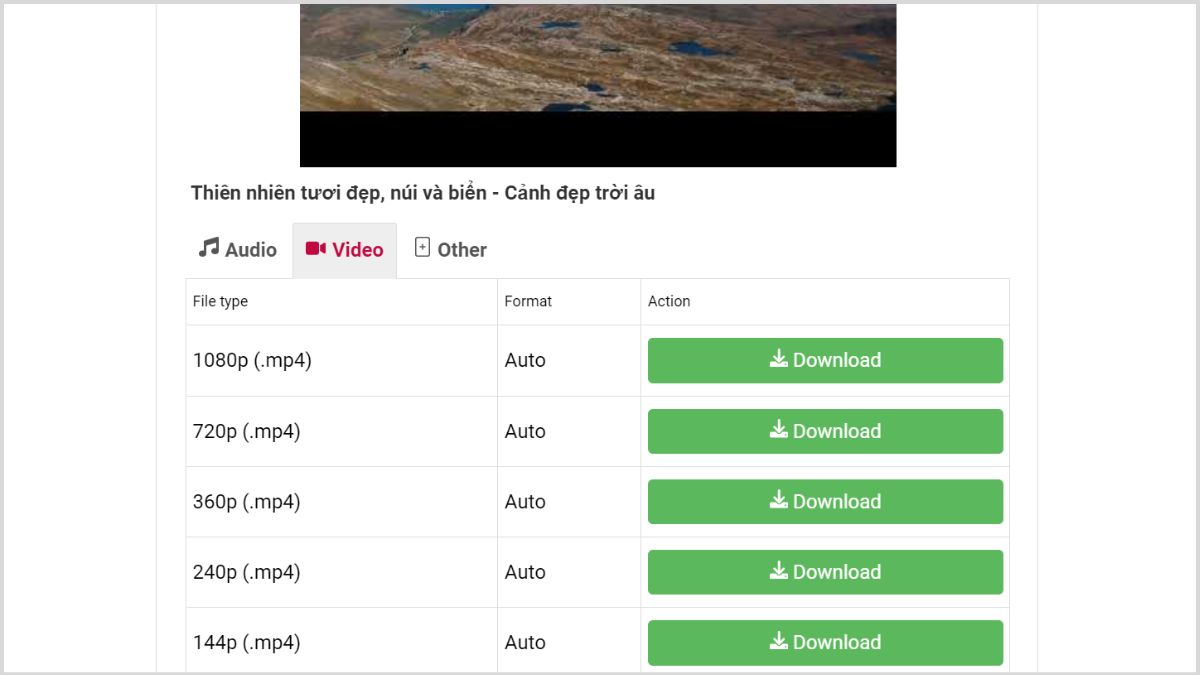Click the plus icon on Other tab

(x=422, y=248)
